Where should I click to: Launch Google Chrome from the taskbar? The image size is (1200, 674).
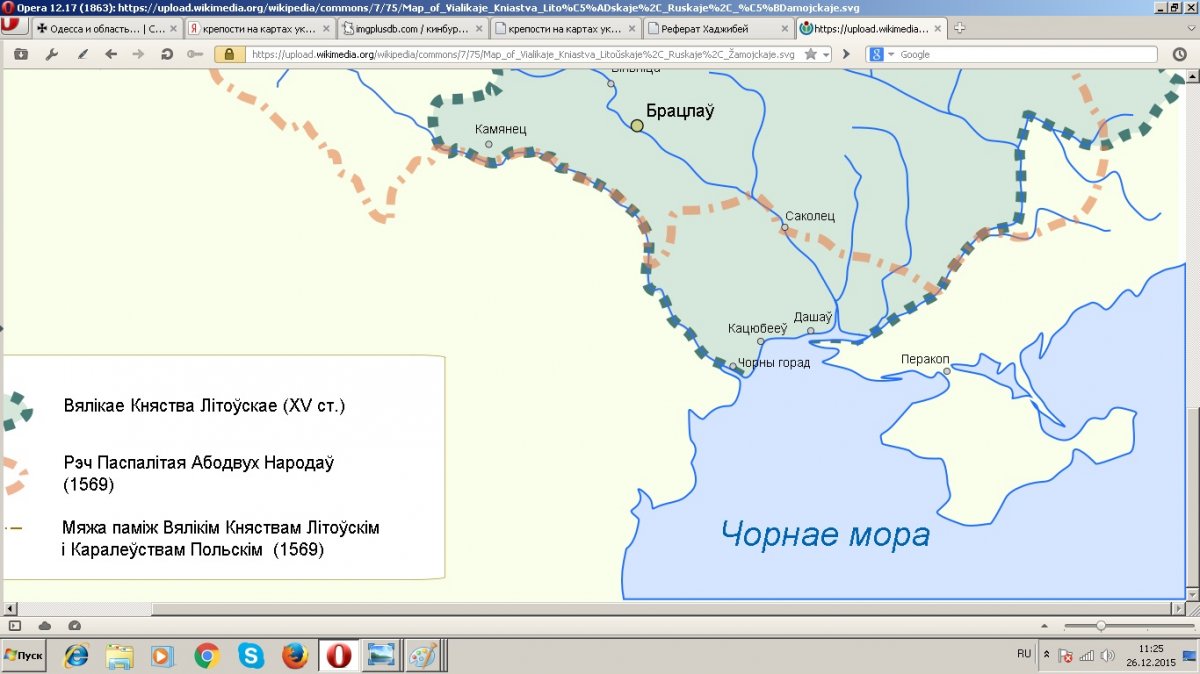(x=207, y=655)
